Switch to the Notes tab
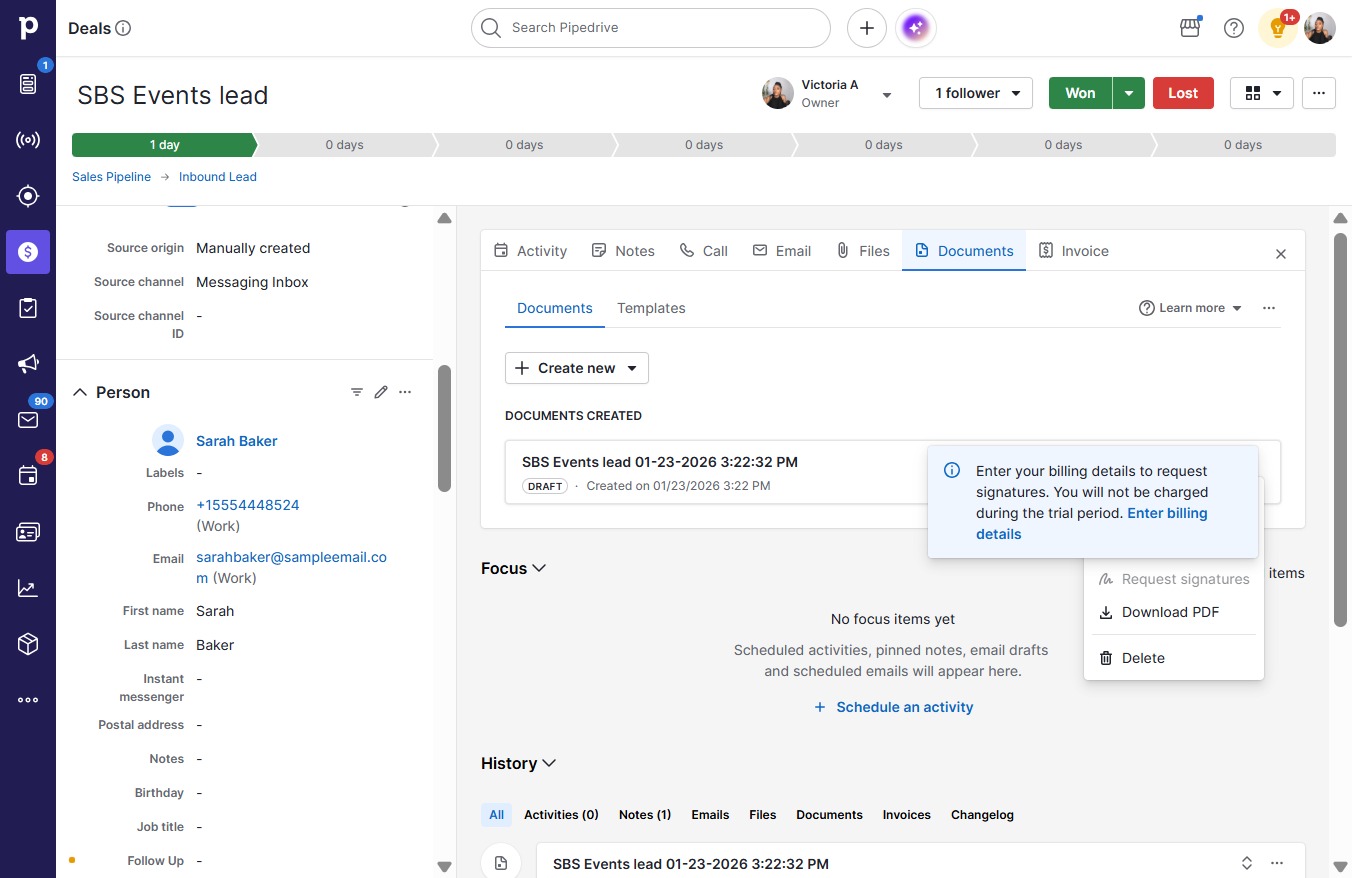The width and height of the screenshot is (1352, 878). pyautogui.click(x=623, y=251)
